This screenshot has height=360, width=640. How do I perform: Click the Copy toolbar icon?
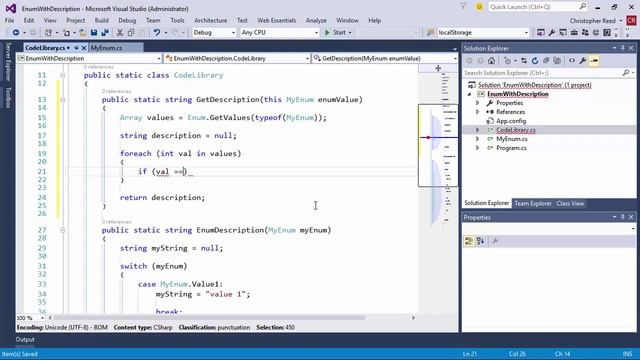click(131, 33)
